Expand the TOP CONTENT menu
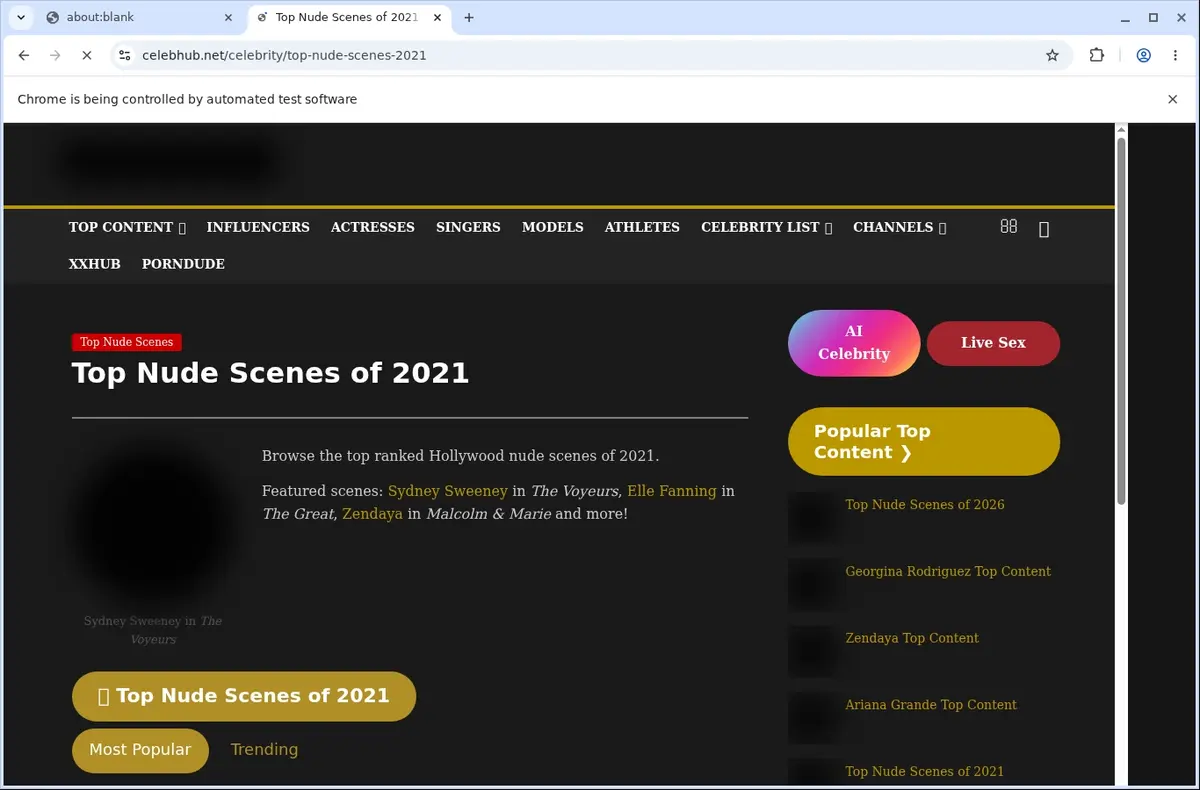Viewport: 1200px width, 790px height. click(127, 227)
